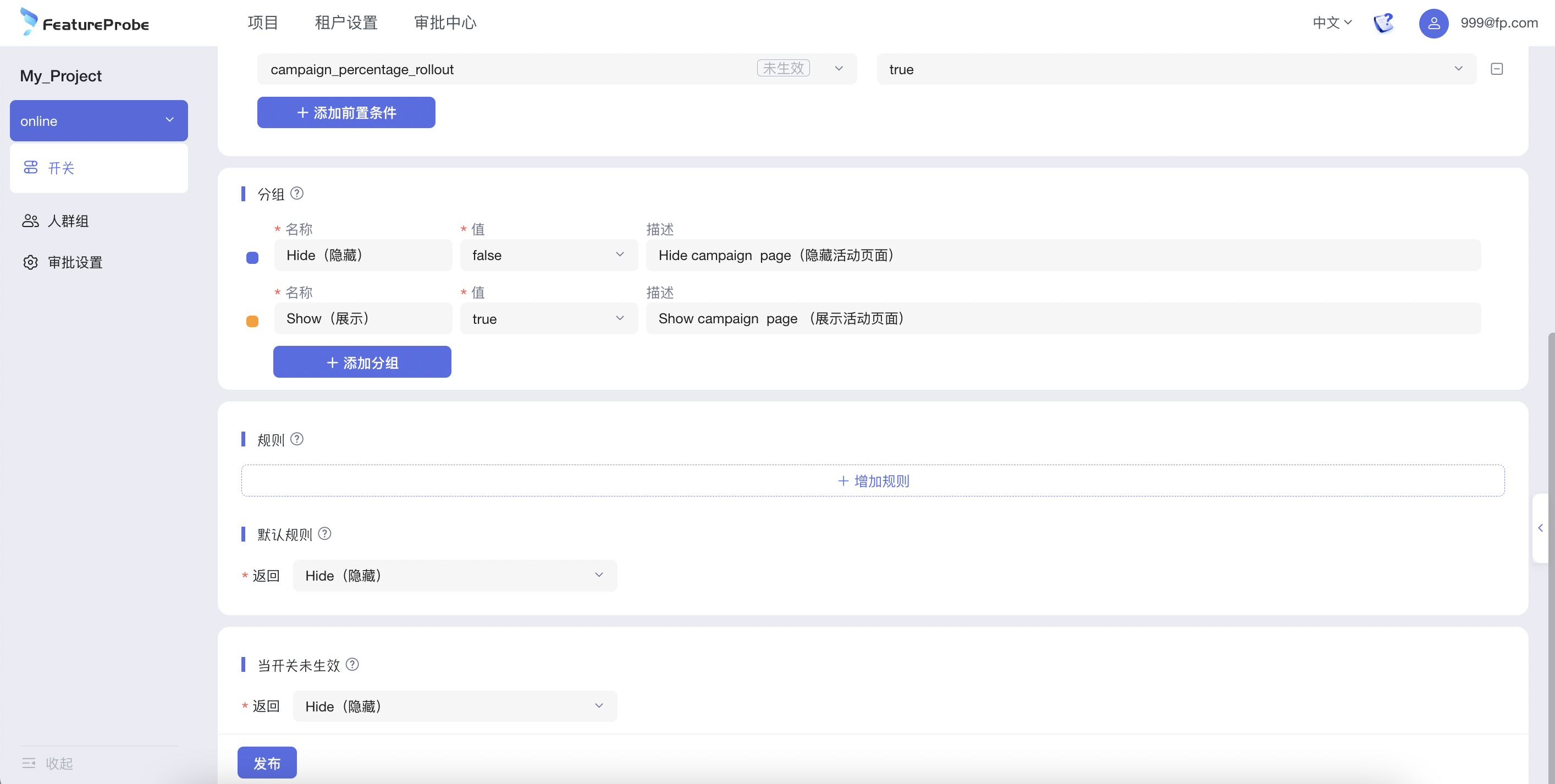Click help icon next to 默认规则
The image size is (1555, 784).
pos(324,533)
